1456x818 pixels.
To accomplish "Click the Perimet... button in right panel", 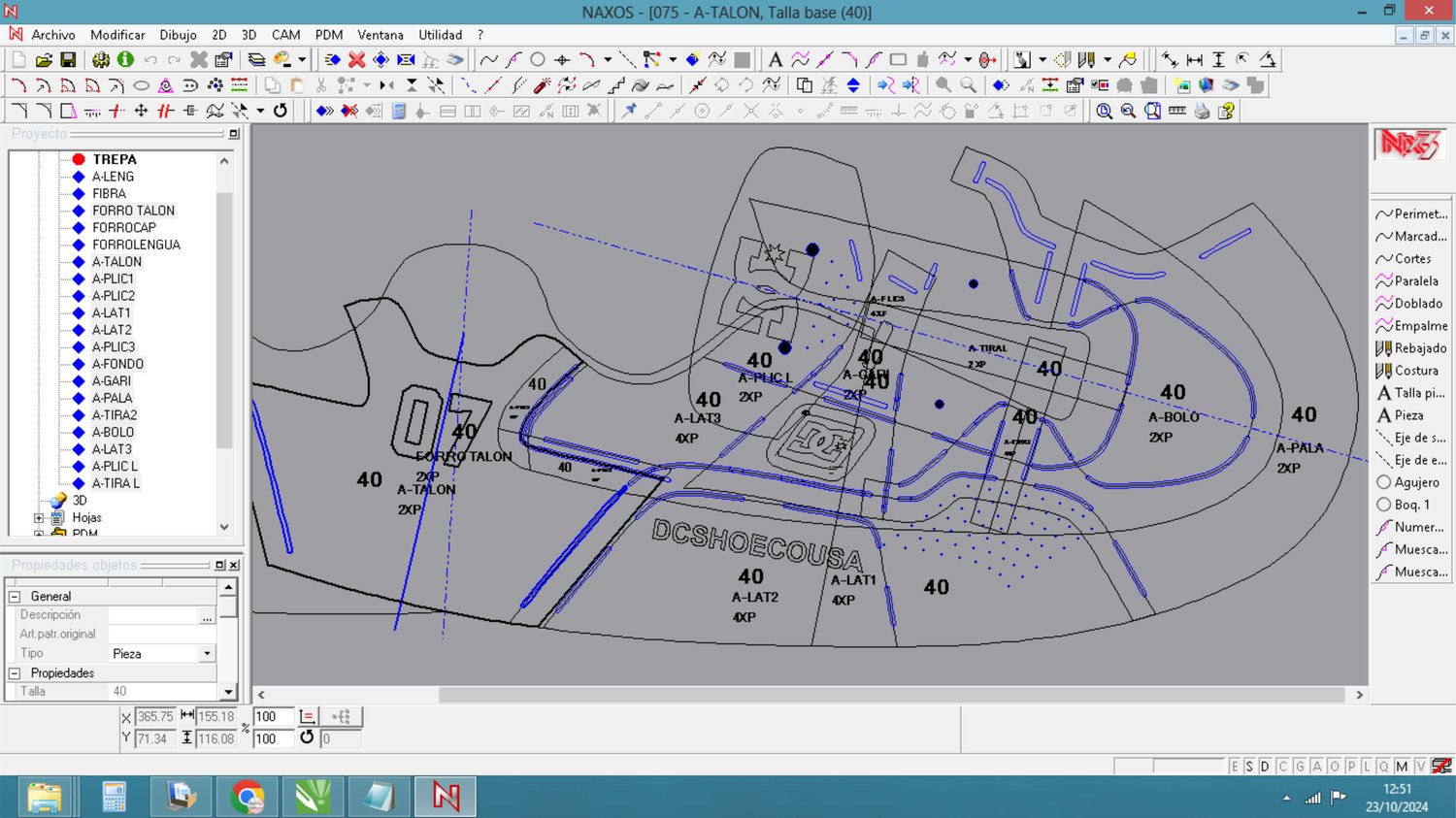I will (x=1411, y=214).
